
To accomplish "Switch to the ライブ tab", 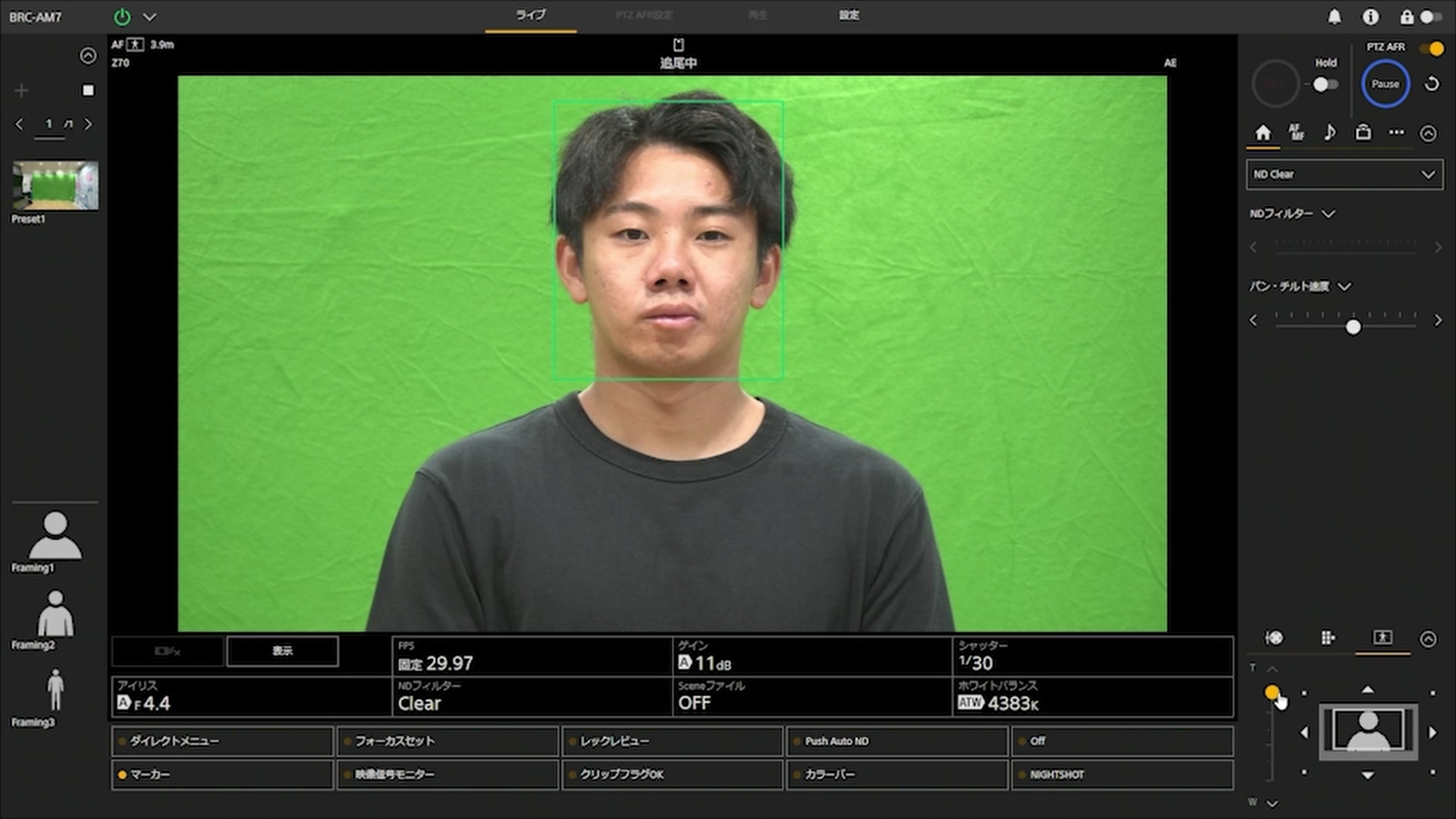I will (530, 15).
